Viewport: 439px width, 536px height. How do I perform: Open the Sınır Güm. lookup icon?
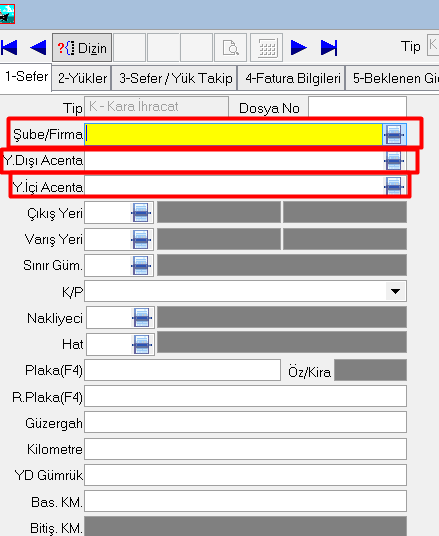[141, 265]
